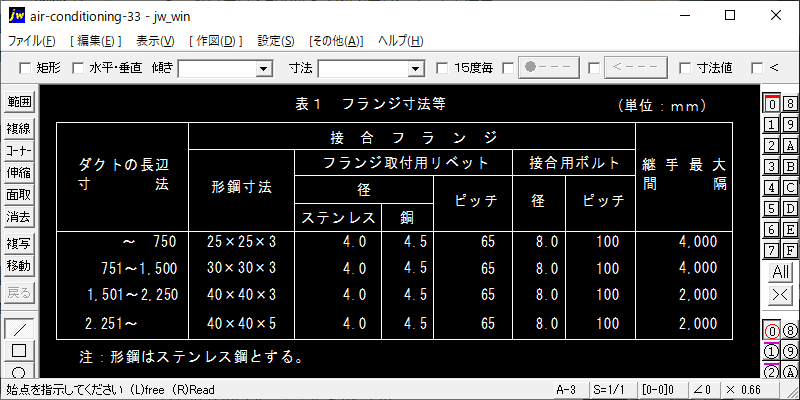The height and width of the screenshot is (400, 800).
Task: Click layer button 0
Action: tap(772, 104)
